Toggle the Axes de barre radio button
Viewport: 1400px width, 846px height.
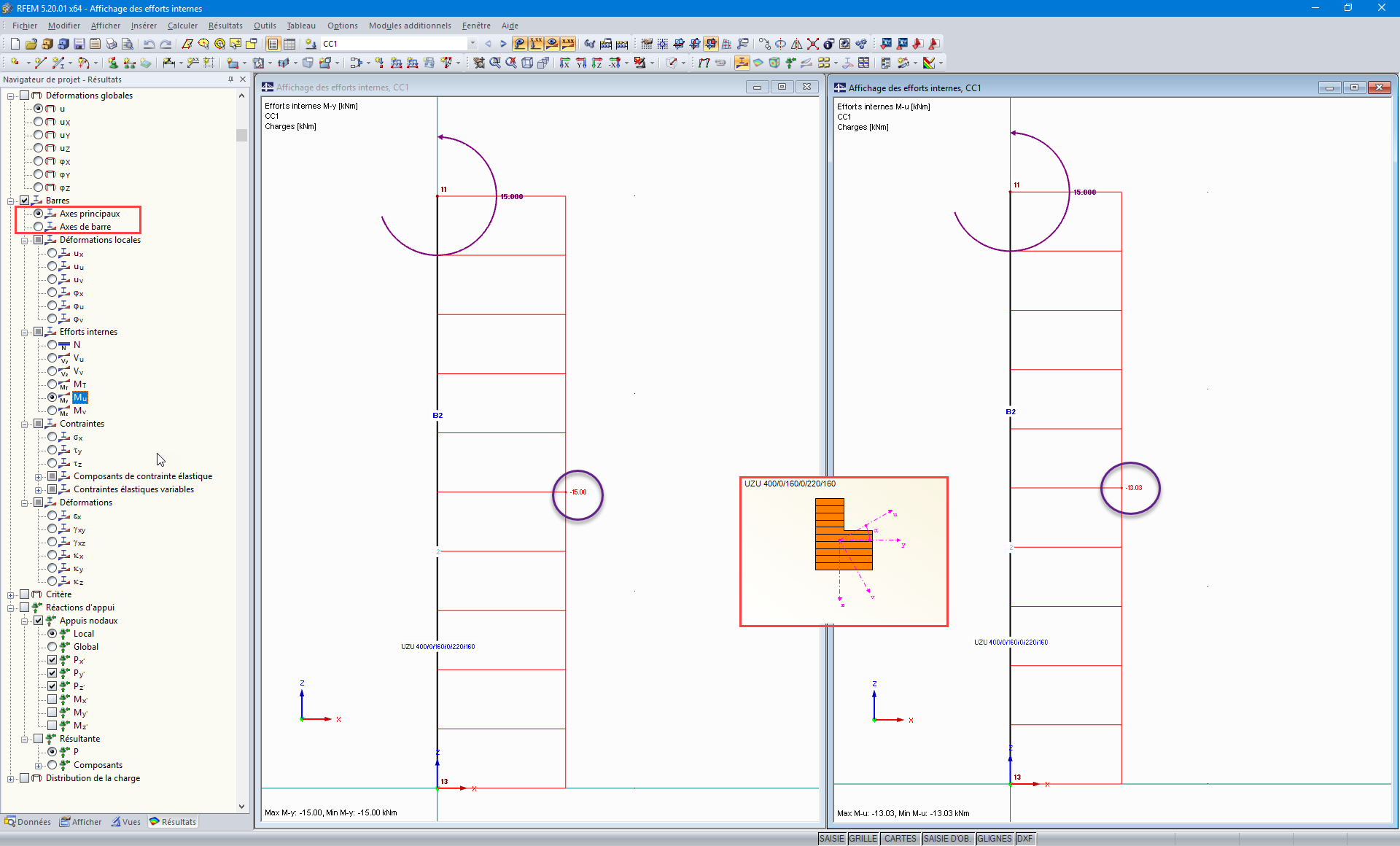tap(39, 226)
